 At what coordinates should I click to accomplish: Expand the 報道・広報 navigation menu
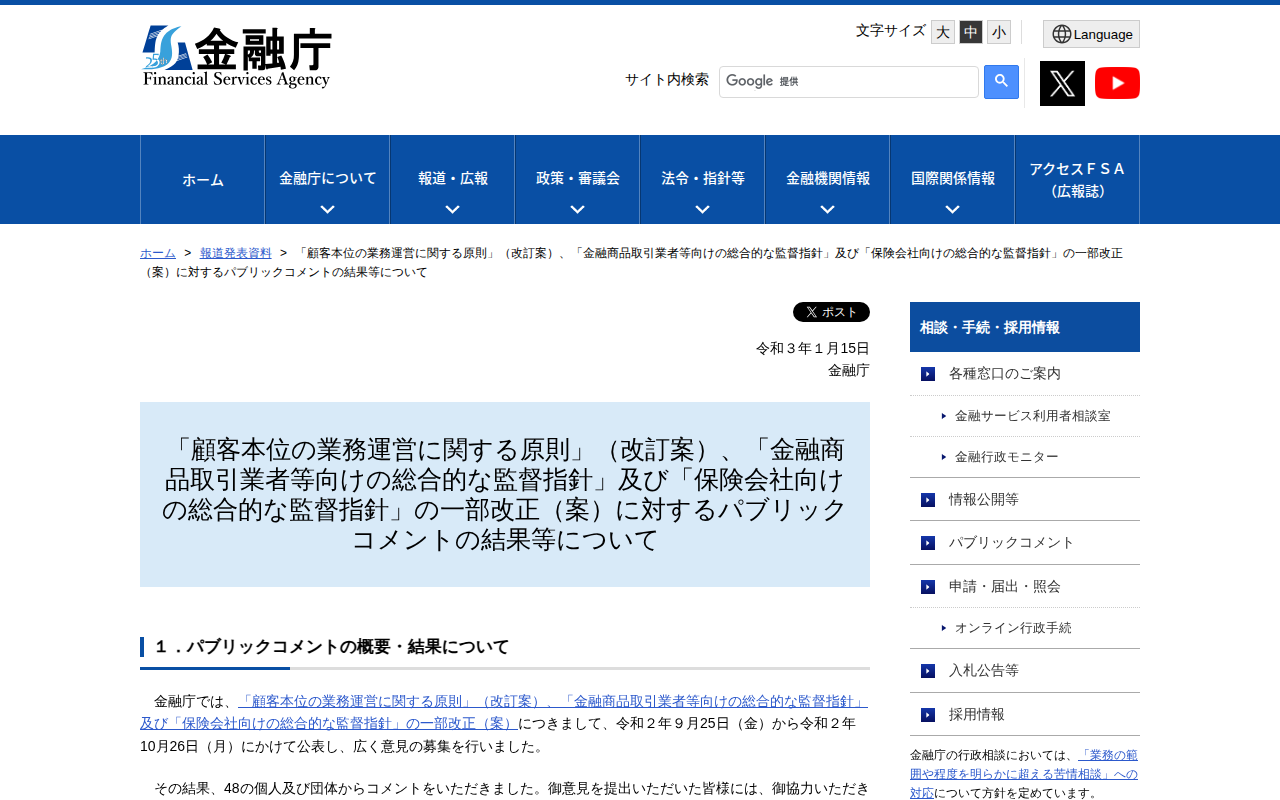(x=452, y=180)
